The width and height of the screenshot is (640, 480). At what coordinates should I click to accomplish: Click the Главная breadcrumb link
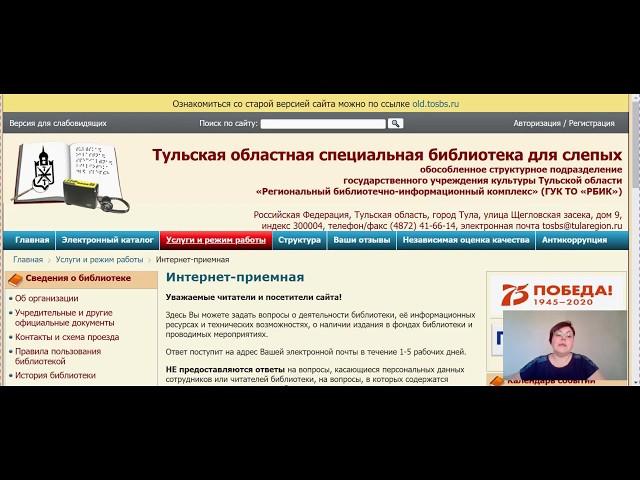(x=28, y=260)
